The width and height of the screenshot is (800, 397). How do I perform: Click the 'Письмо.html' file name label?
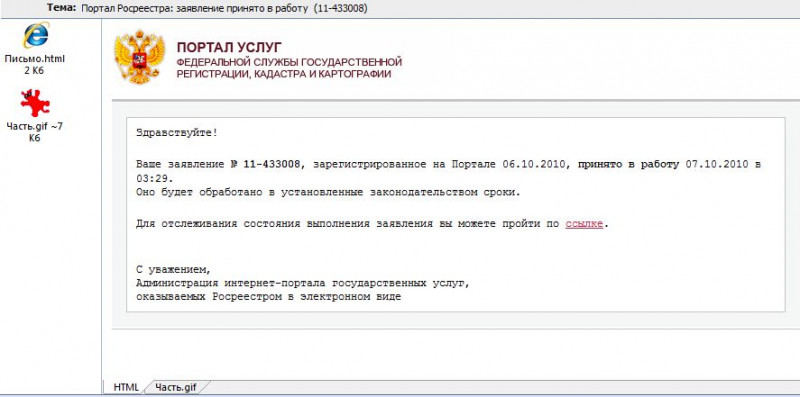click(x=35, y=59)
